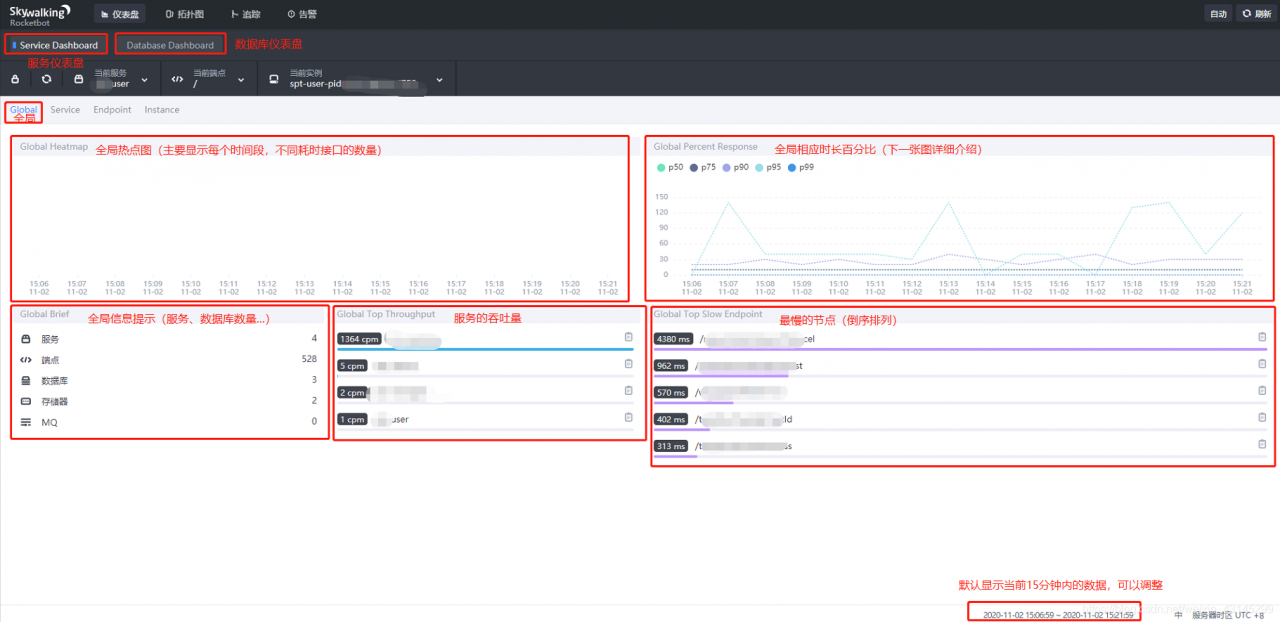The image size is (1280, 622).
Task: Copy the 1 cpm service name
Action: click(629, 417)
